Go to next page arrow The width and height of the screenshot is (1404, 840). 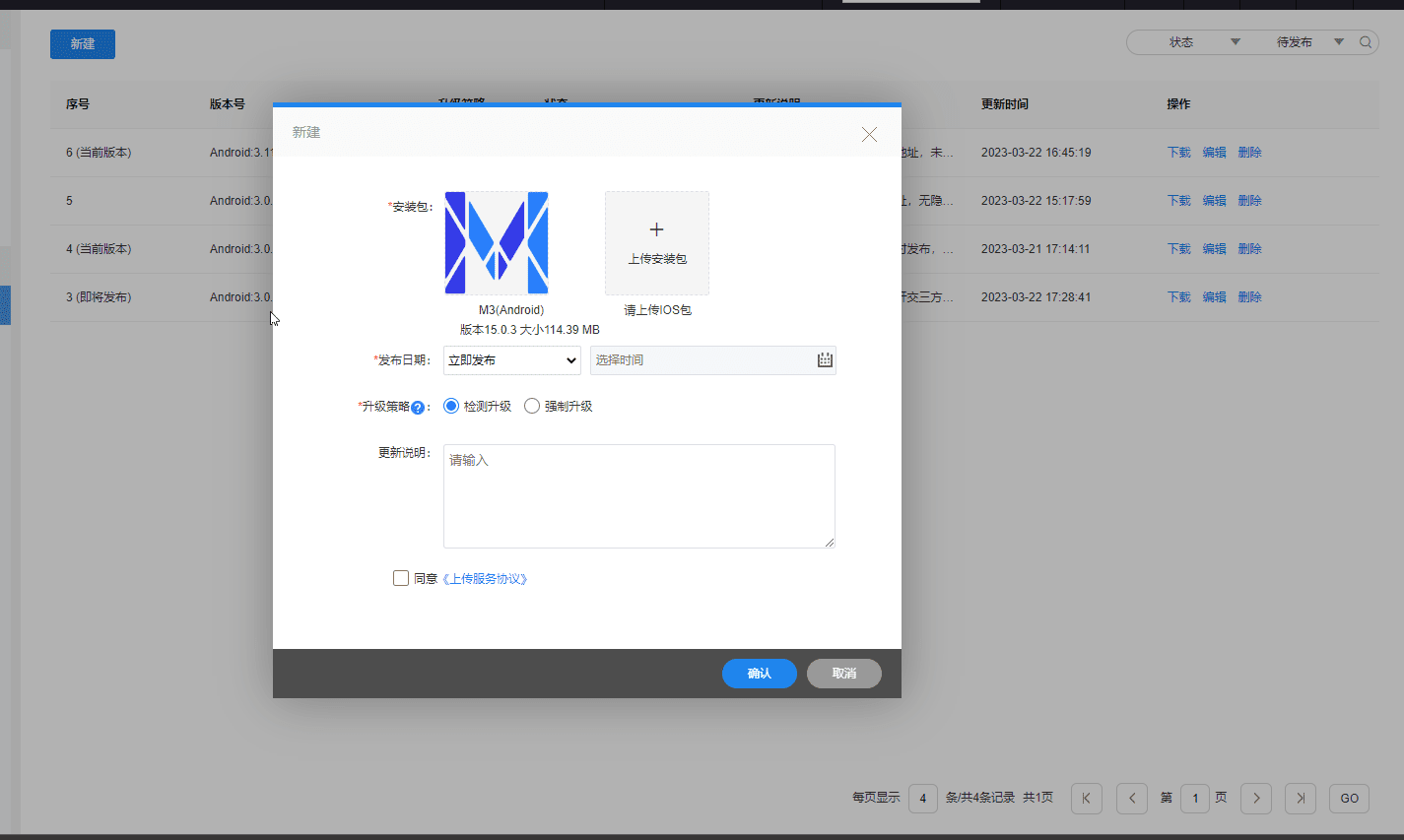[x=1256, y=799]
